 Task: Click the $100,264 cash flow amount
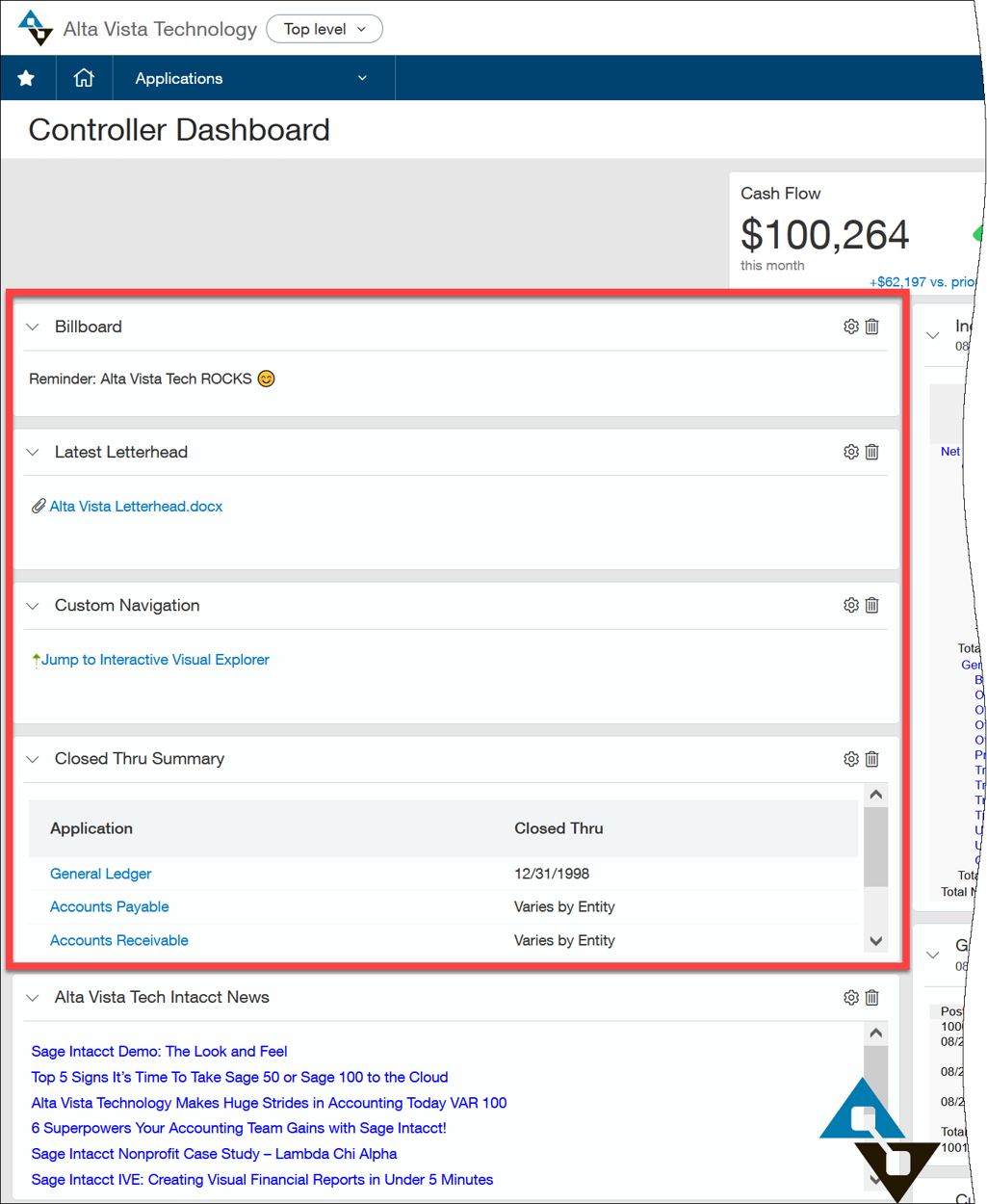pyautogui.click(x=824, y=234)
